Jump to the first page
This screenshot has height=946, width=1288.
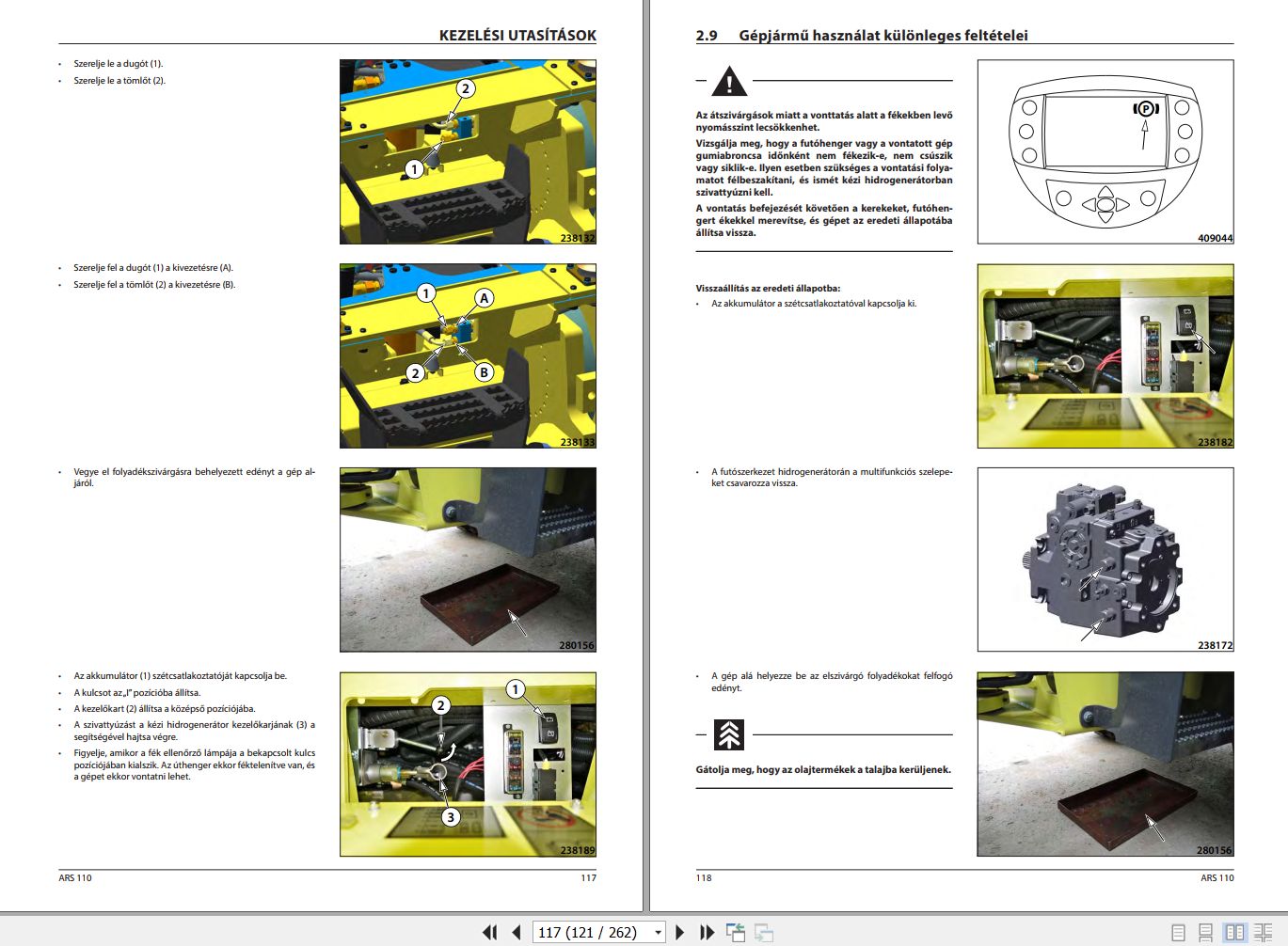[489, 932]
